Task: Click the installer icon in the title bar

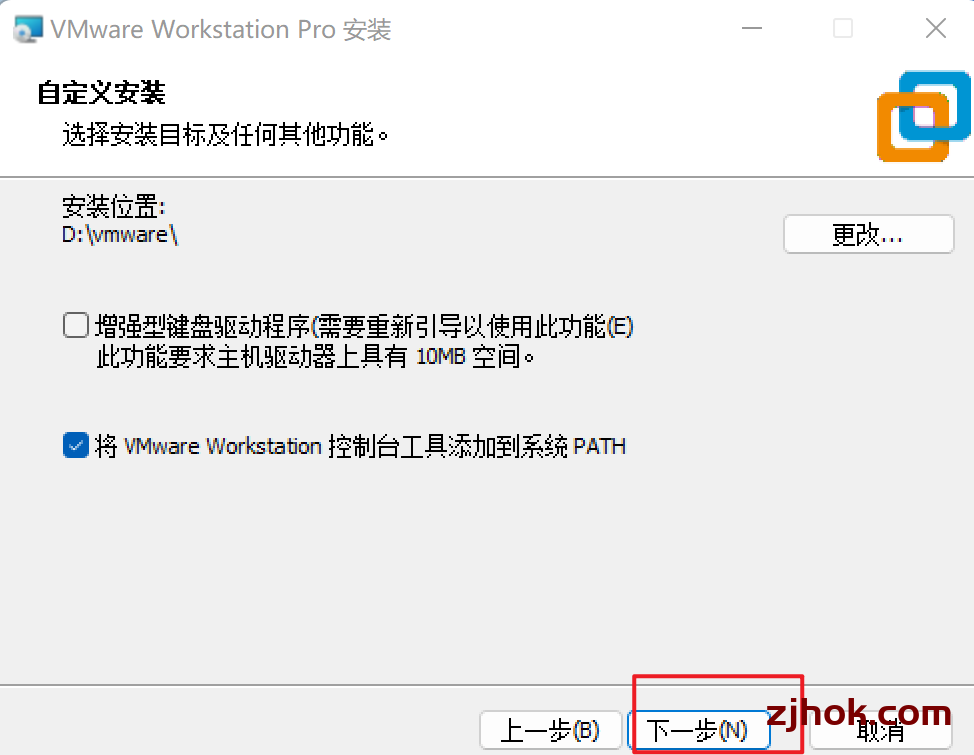Action: tap(29, 29)
